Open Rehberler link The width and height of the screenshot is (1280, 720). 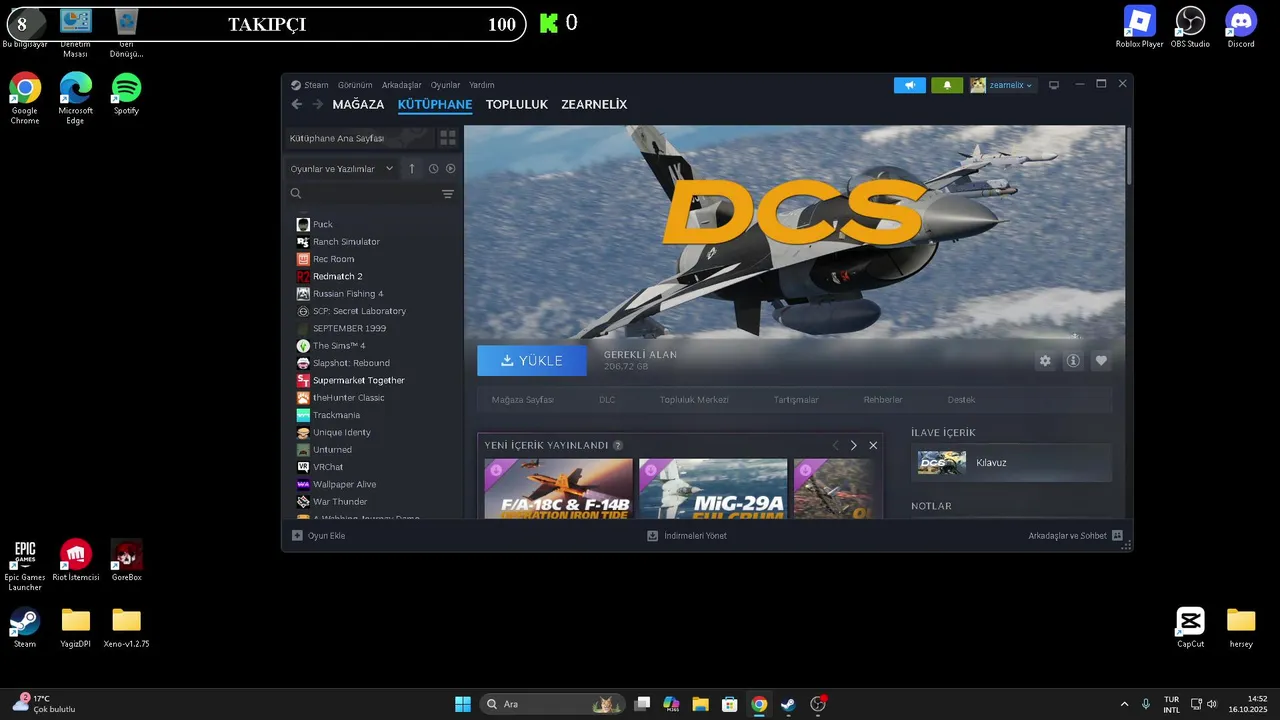tap(883, 400)
